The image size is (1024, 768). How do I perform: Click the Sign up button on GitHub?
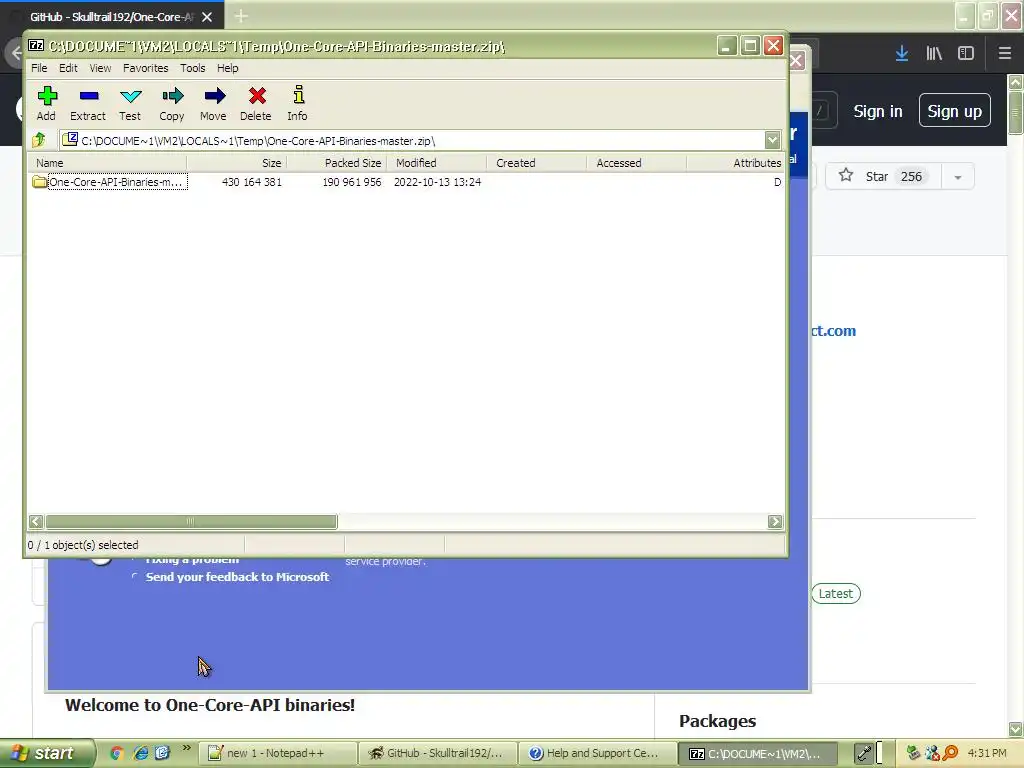(x=954, y=110)
